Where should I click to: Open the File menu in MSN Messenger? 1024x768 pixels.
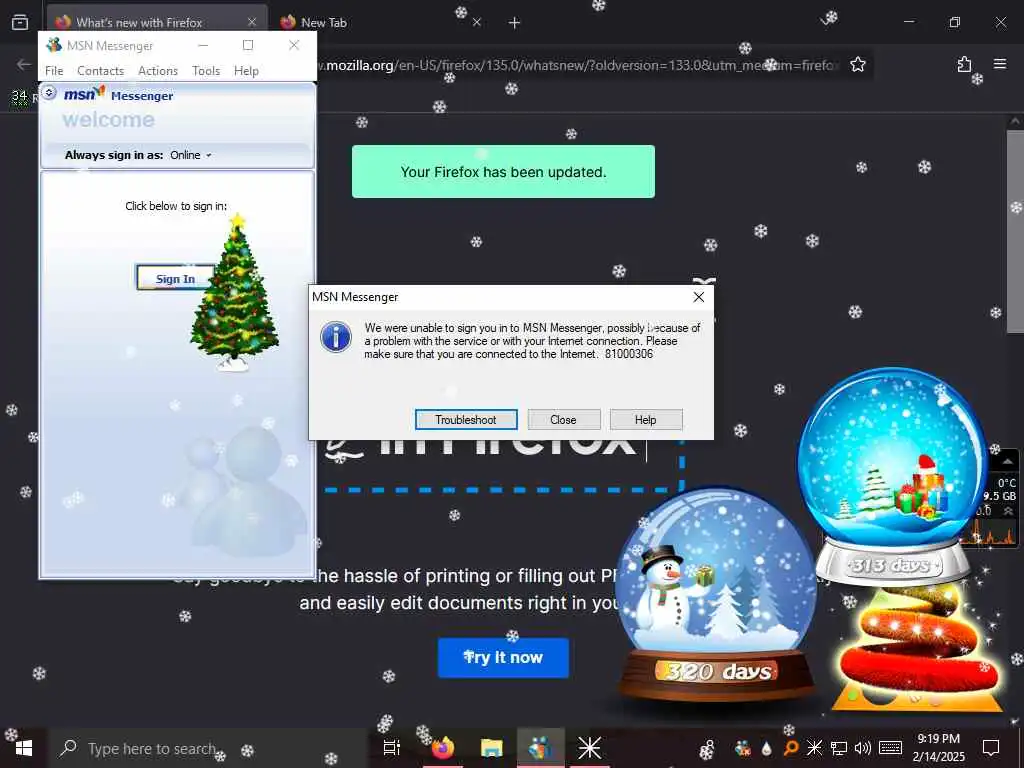[54, 71]
